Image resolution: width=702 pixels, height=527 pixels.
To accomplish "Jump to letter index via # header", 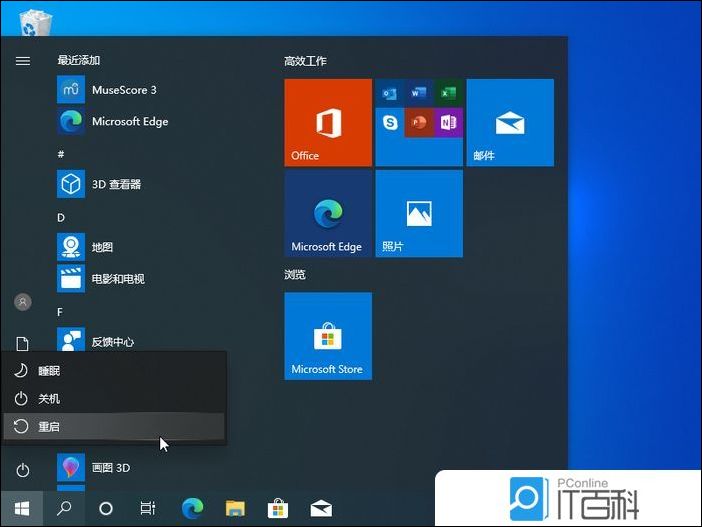I will click(61, 154).
